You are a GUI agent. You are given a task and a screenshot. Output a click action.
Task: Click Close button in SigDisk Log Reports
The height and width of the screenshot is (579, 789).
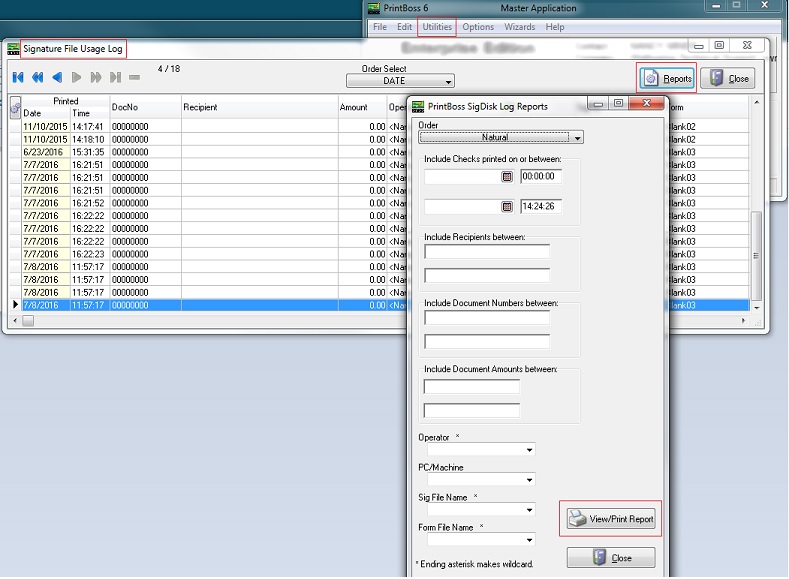(611, 558)
